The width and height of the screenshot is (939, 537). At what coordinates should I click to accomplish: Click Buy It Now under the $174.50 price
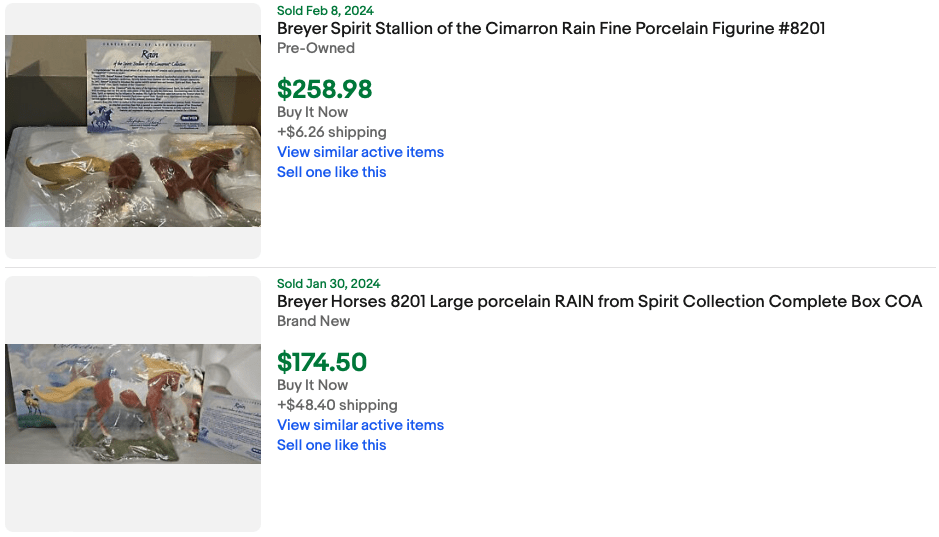click(312, 385)
